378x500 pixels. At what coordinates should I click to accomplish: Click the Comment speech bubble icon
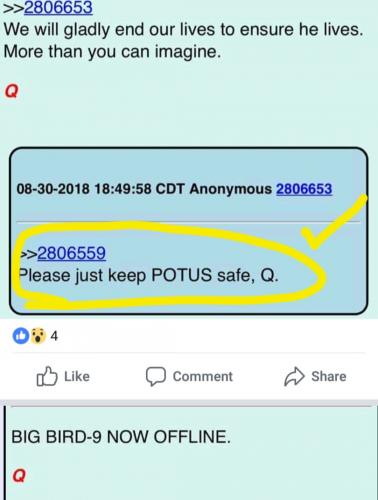(x=156, y=377)
